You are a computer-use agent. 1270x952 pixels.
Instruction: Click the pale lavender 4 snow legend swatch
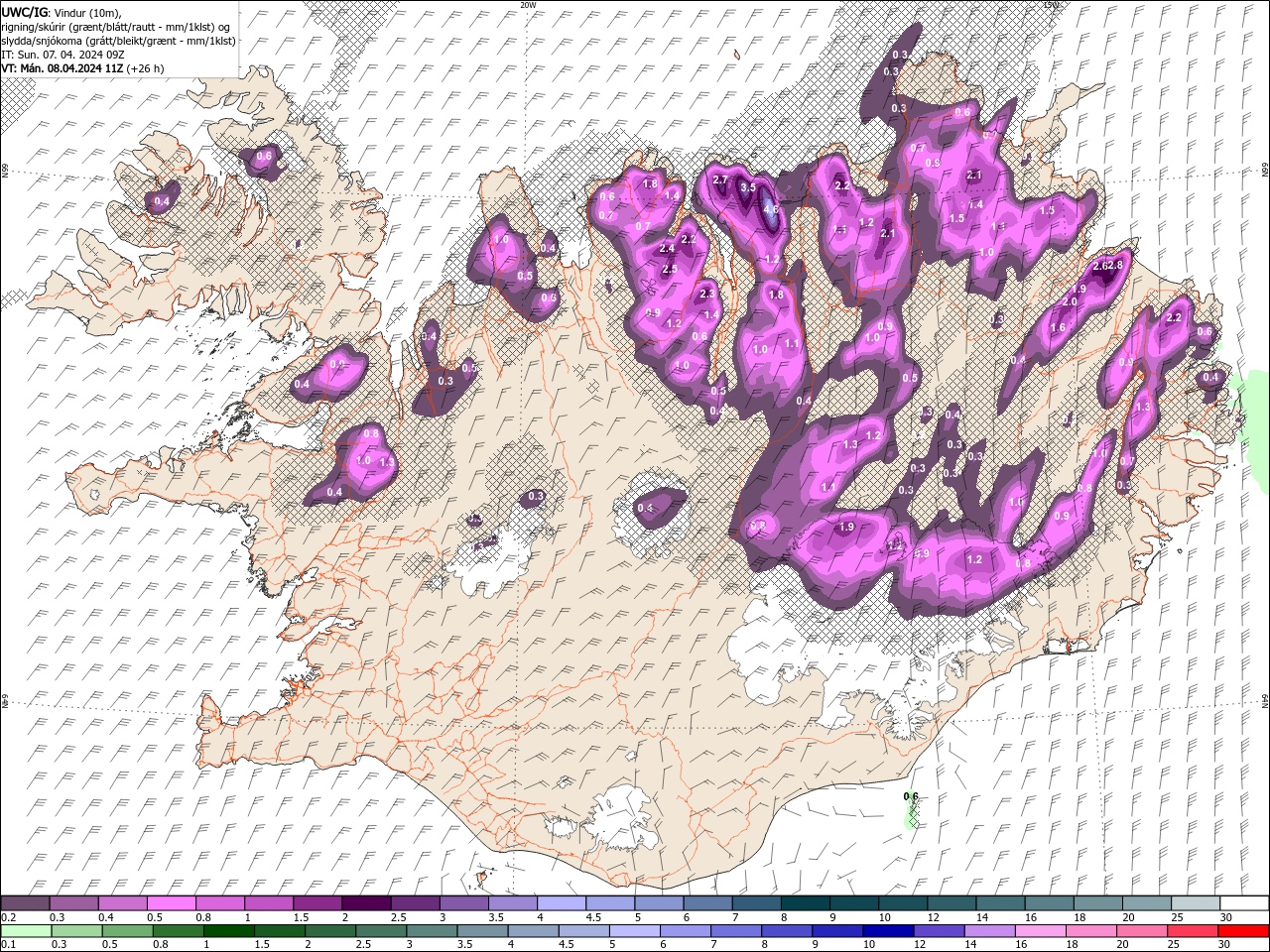point(562,903)
